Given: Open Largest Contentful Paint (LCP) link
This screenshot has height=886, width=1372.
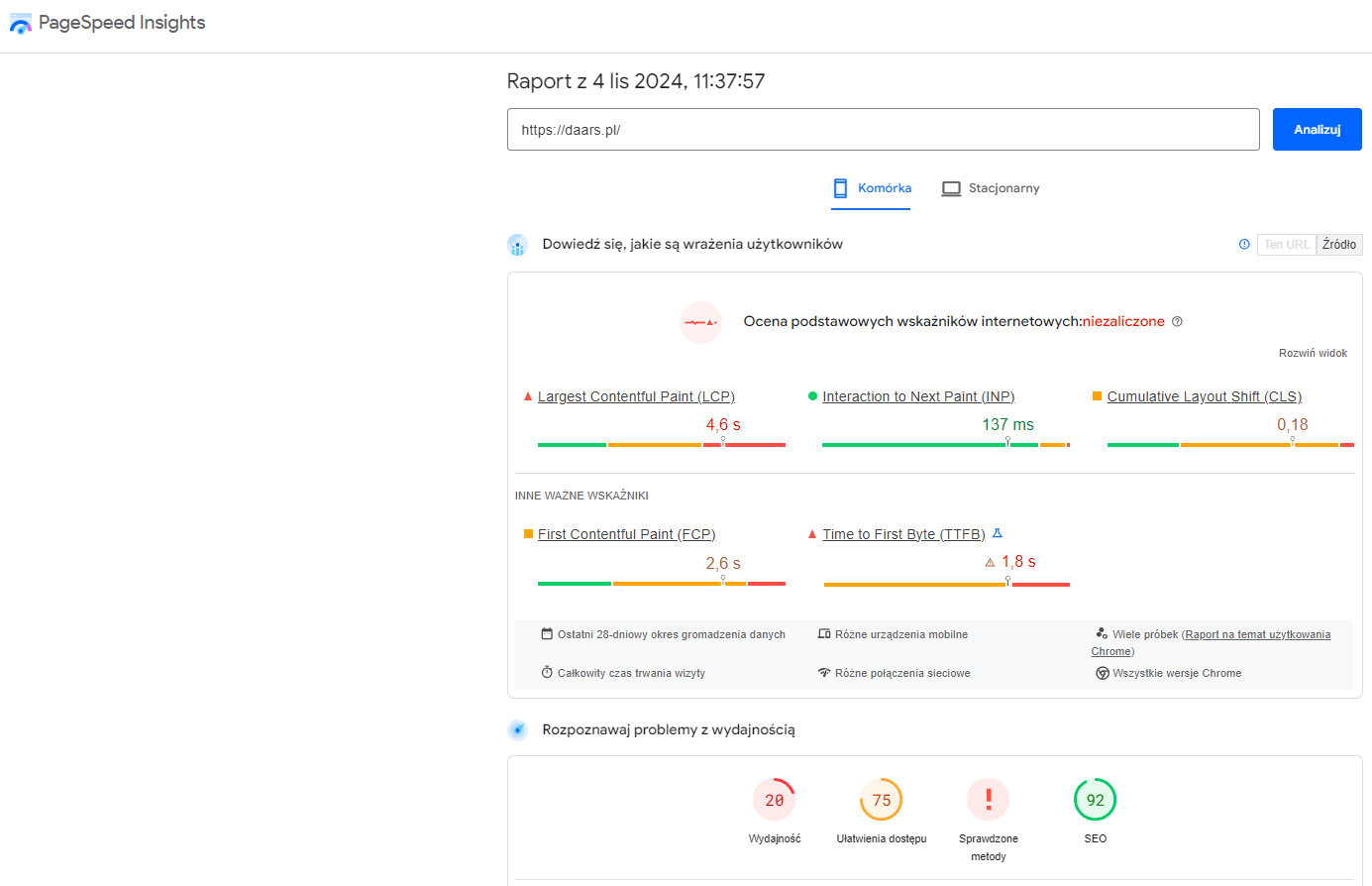Looking at the screenshot, I should pyautogui.click(x=636, y=396).
